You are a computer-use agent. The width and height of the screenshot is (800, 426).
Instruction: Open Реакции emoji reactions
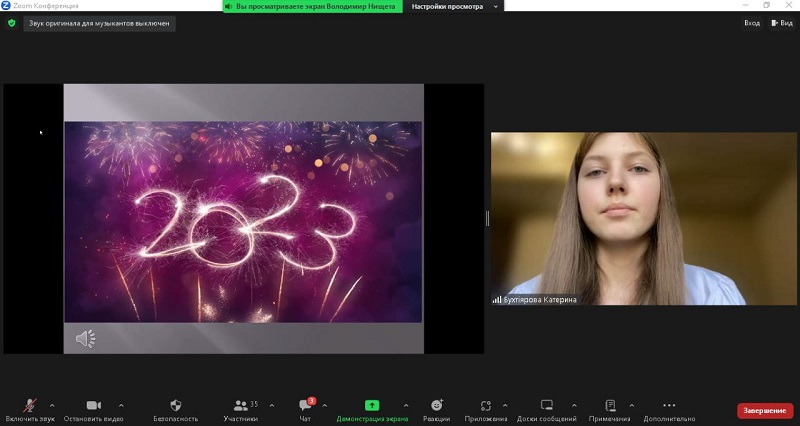point(437,410)
